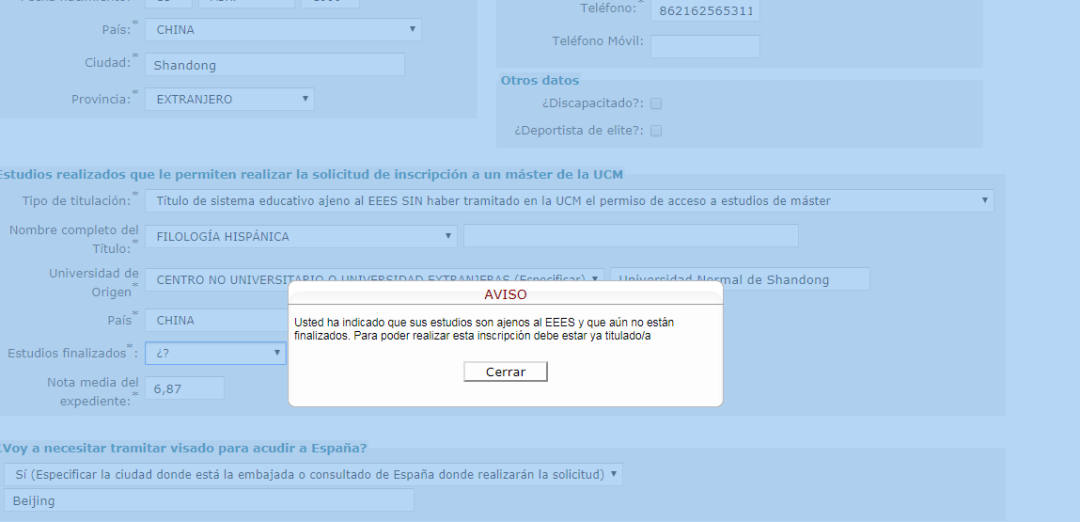Click the Nombre completo del Título label
The width and height of the screenshot is (1080, 522).
tap(74, 238)
